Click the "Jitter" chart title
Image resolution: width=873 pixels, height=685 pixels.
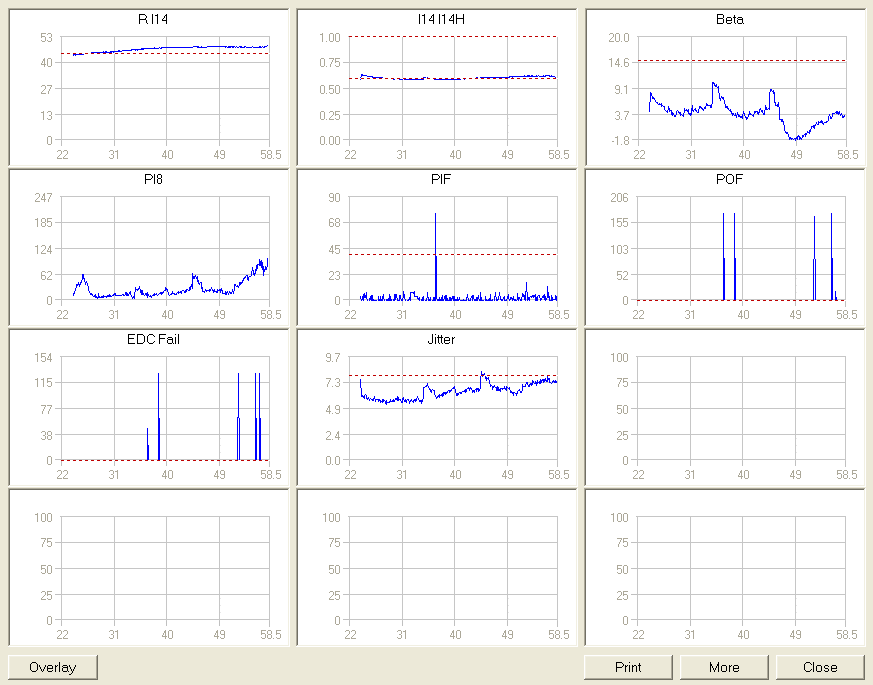click(441, 339)
